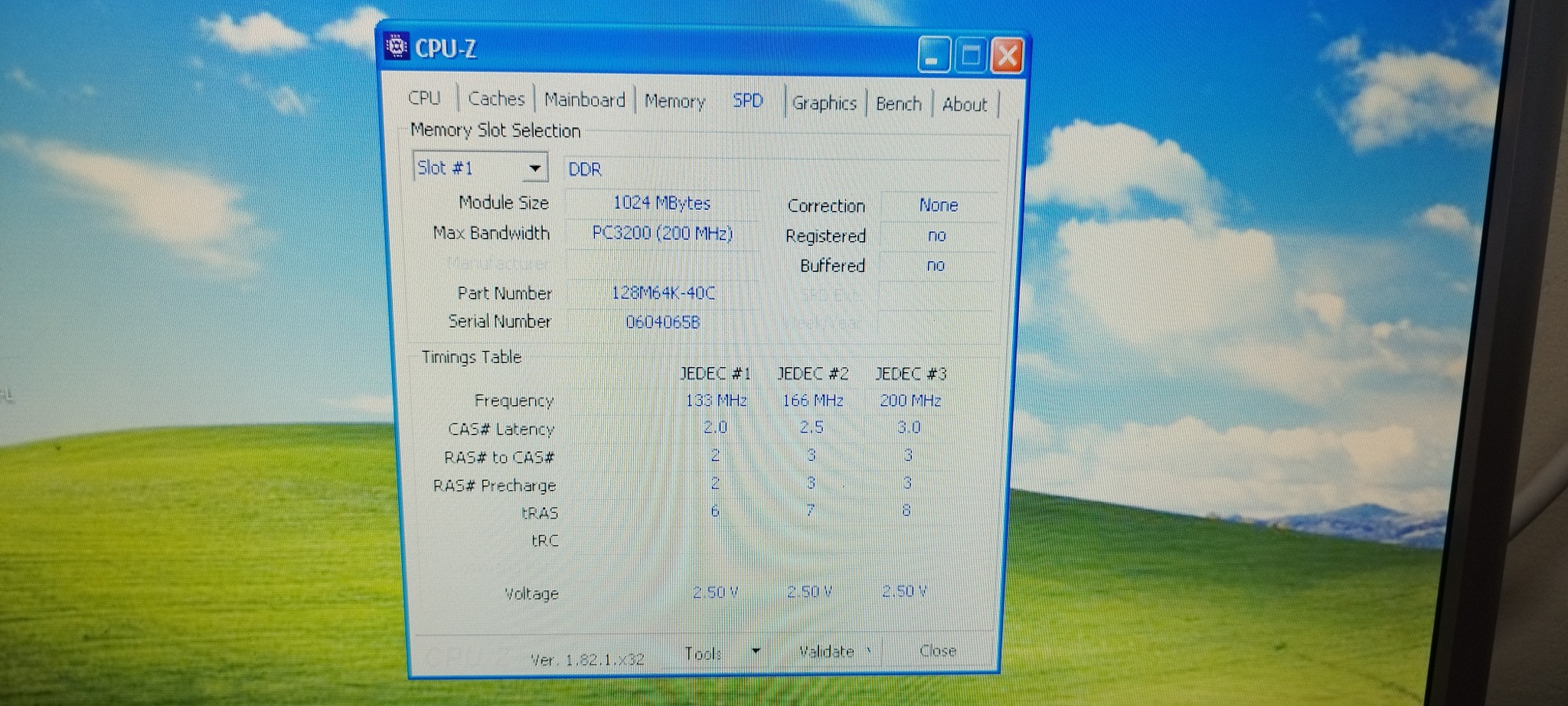
Task: Click the Buffered label
Action: point(832,266)
